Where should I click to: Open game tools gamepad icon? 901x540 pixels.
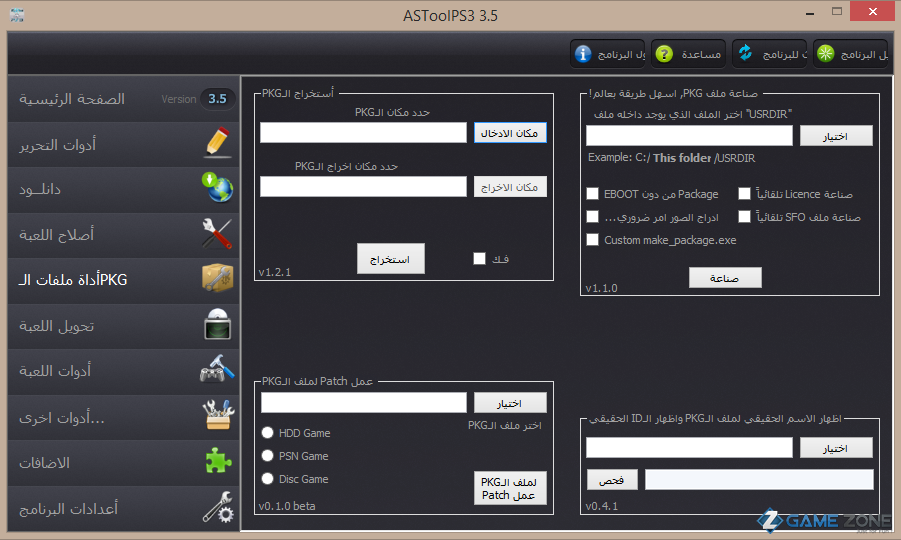click(x=216, y=371)
